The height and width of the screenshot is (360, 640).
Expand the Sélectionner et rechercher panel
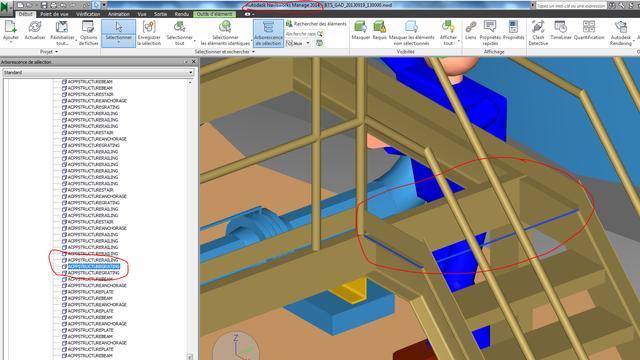click(253, 52)
